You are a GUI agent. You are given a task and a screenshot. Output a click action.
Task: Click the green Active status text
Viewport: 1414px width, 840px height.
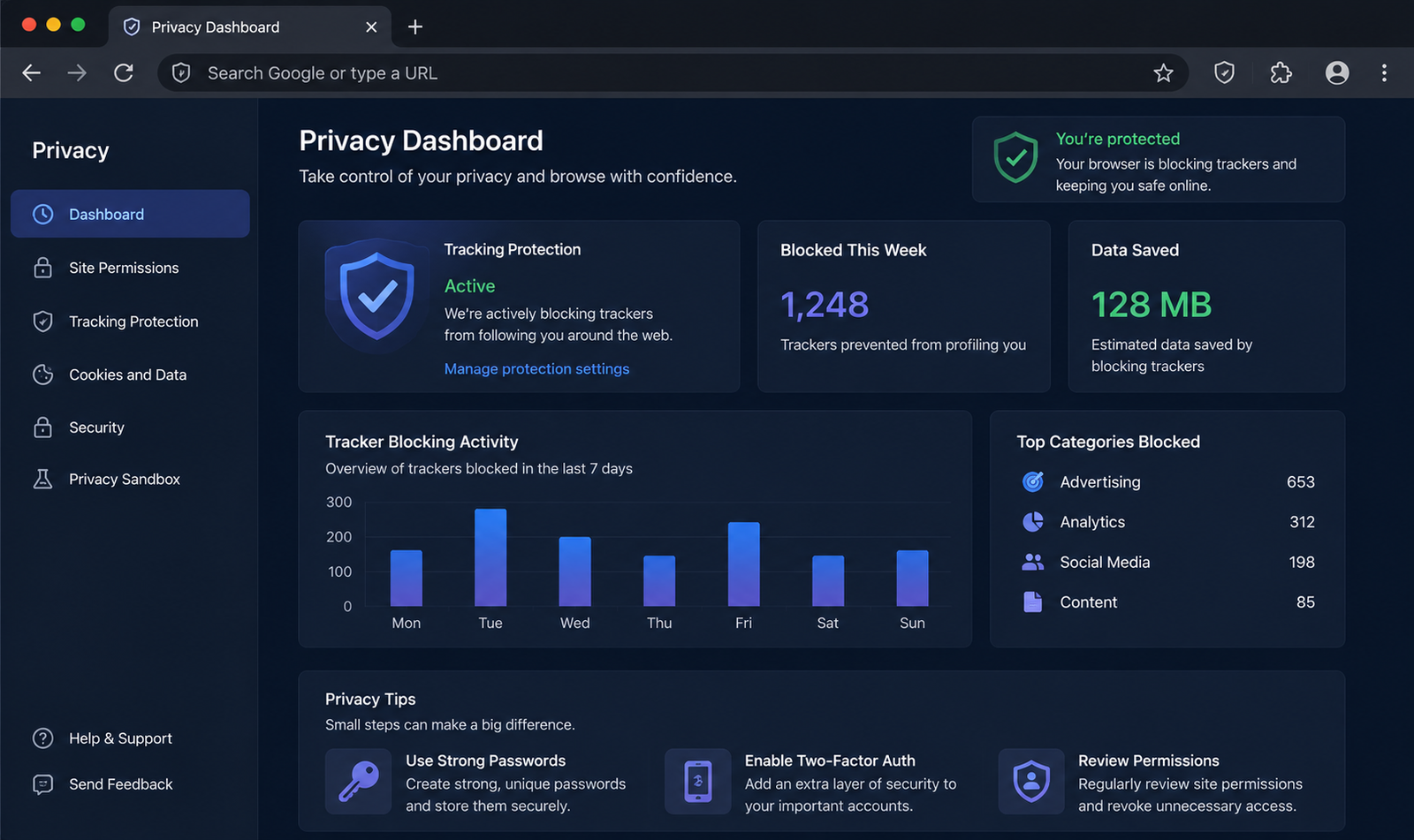point(469,286)
